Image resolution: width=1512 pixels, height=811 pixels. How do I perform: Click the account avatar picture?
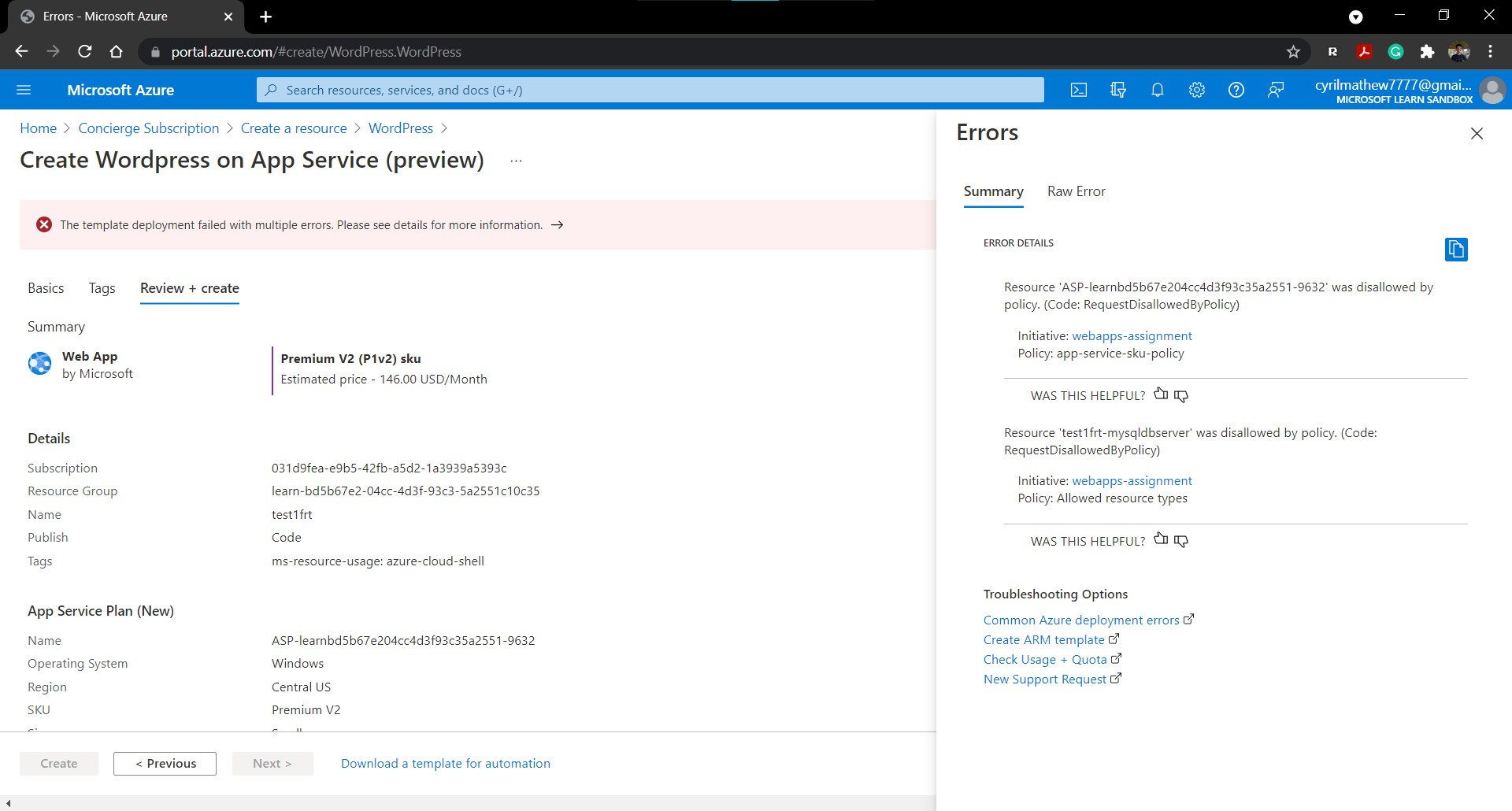coord(1492,90)
